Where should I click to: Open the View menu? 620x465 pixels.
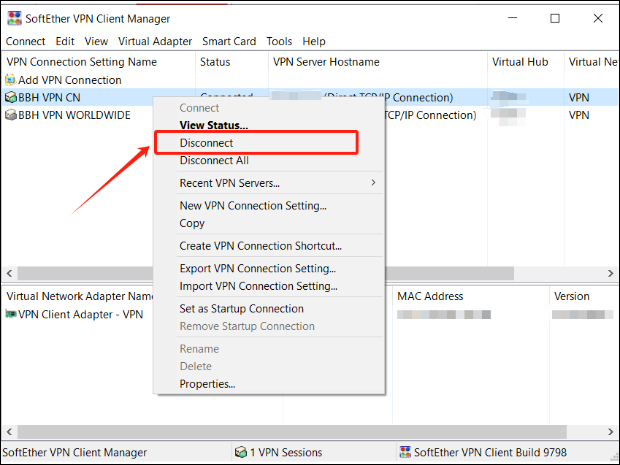(x=96, y=41)
